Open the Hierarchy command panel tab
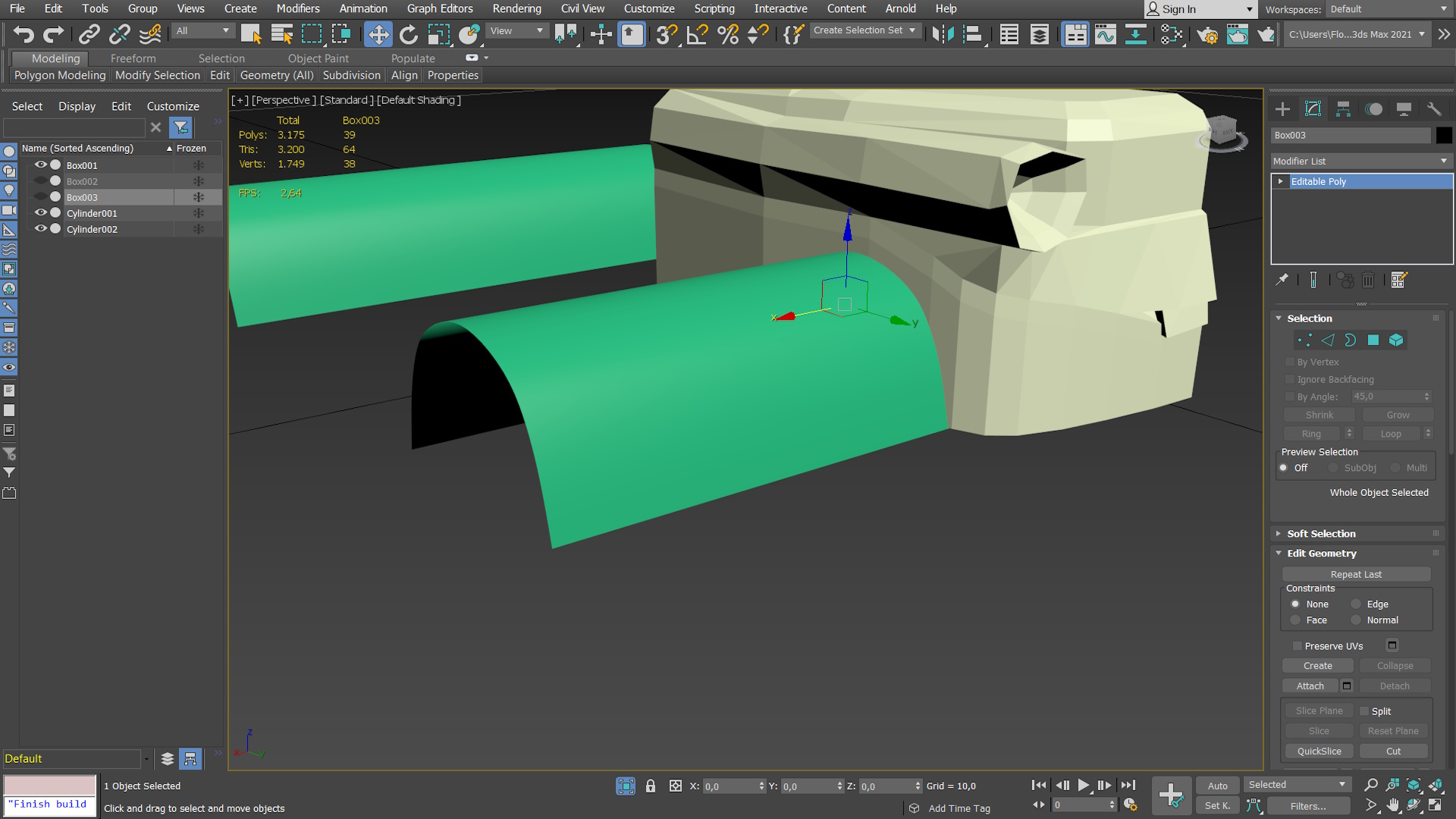The image size is (1456, 819). (1343, 109)
